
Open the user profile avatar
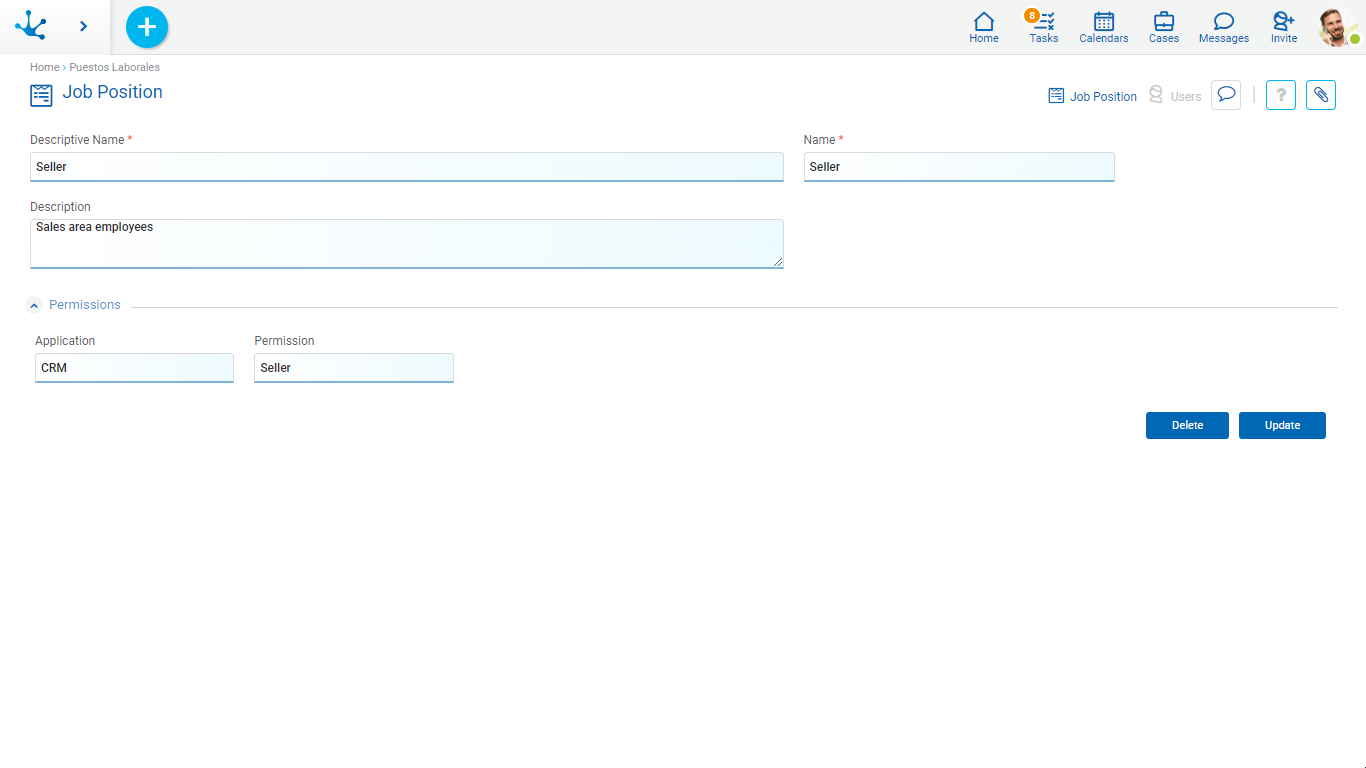(x=1337, y=27)
